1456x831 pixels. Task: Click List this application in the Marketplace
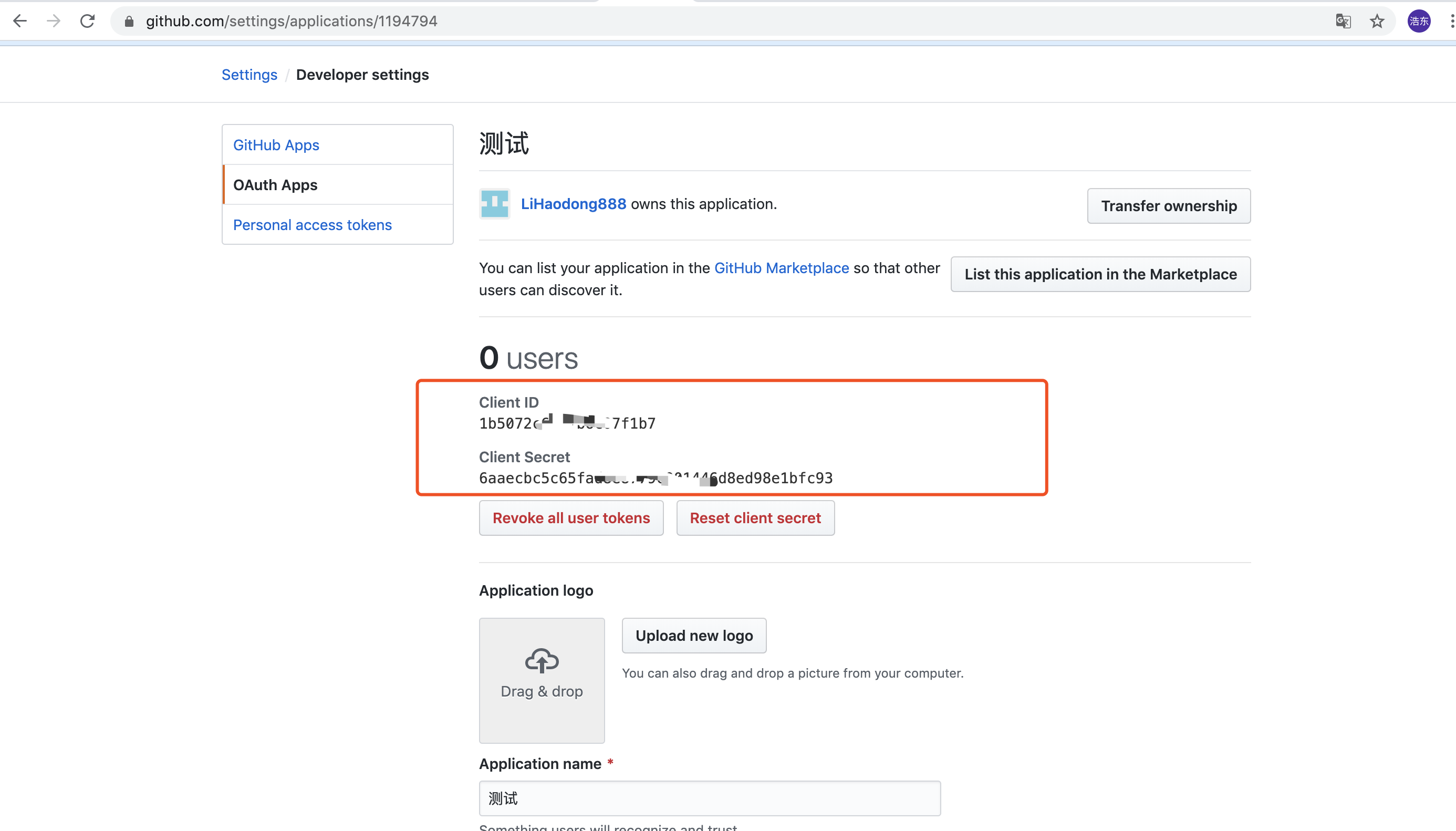coord(1100,275)
